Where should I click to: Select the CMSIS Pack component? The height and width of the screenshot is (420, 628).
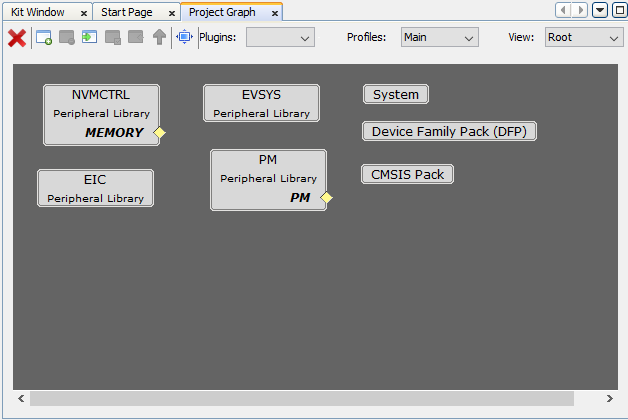(407, 174)
